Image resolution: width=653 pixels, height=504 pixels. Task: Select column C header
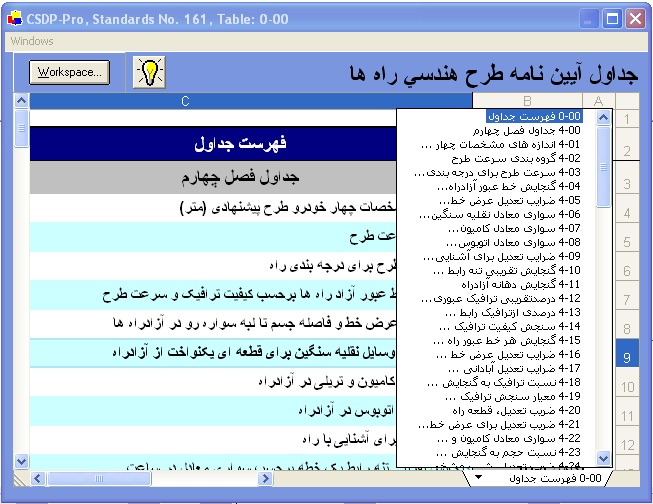tap(251, 101)
